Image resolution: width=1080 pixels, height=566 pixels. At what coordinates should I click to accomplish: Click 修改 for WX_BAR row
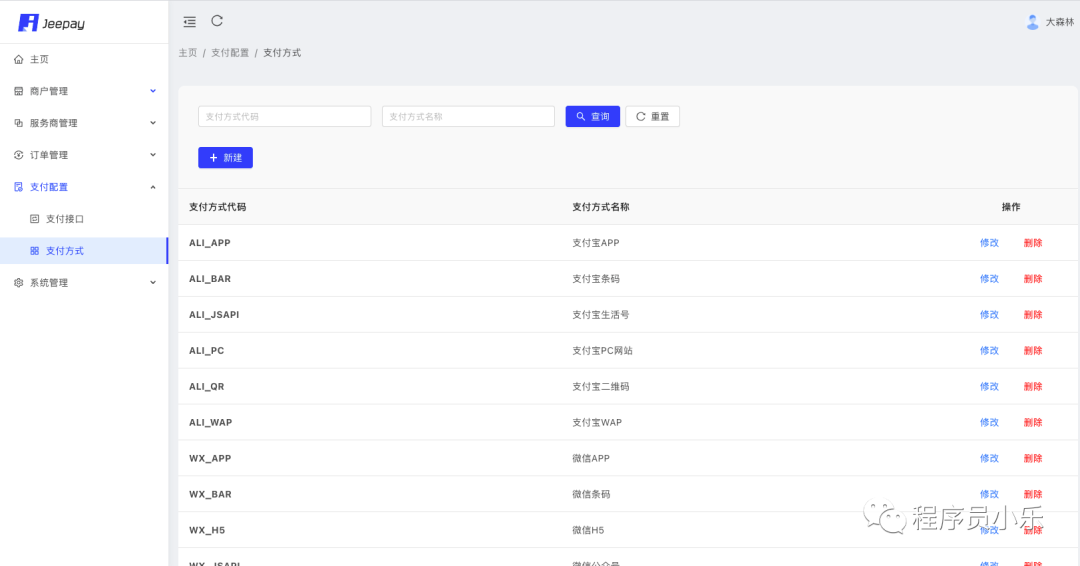[x=989, y=494]
